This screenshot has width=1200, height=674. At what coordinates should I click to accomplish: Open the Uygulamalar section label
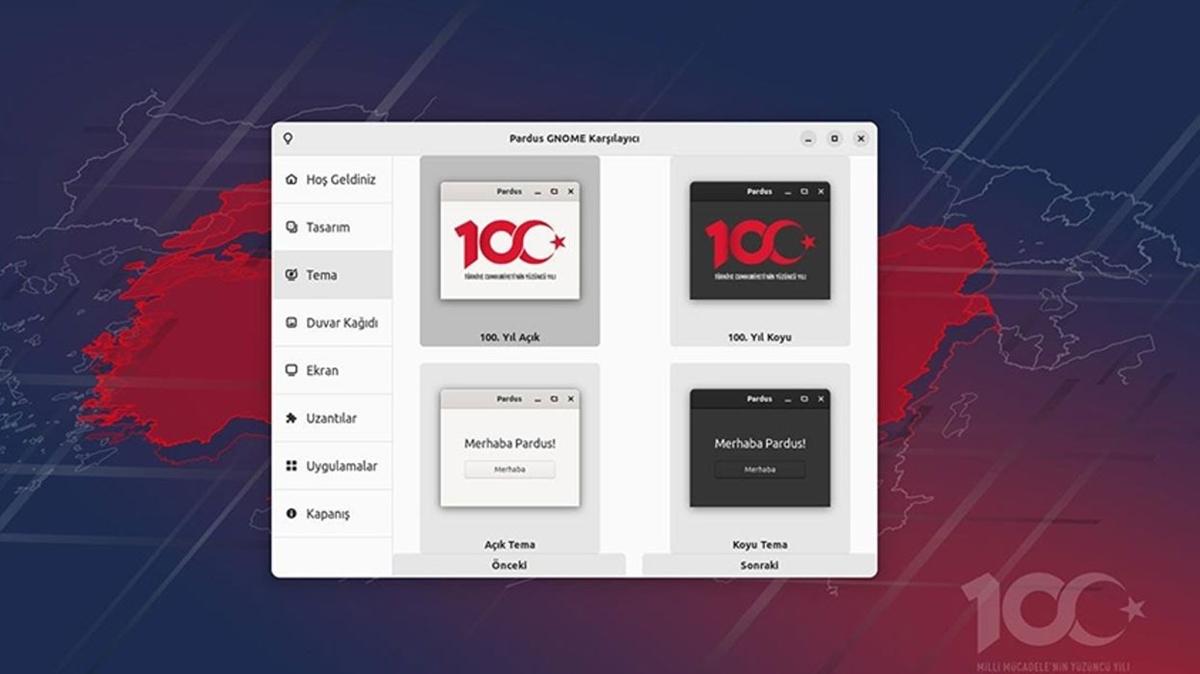[x=341, y=466]
